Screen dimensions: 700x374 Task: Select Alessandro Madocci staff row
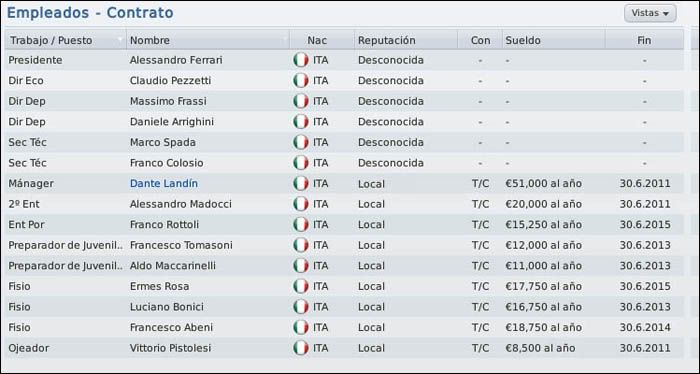[x=344, y=204]
